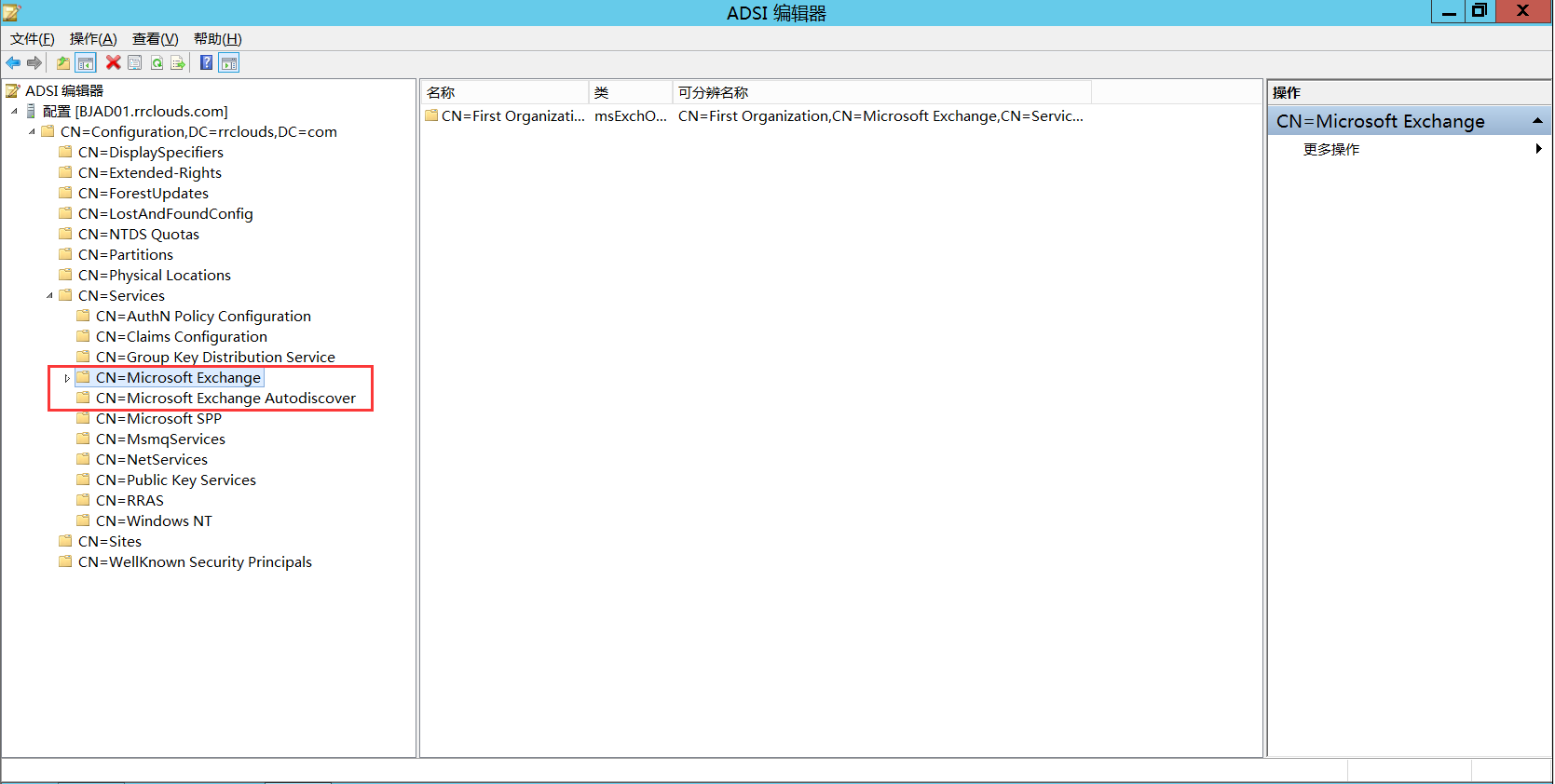Open the Properties toolbar icon
The width and height of the screenshot is (1555, 784).
[135, 62]
